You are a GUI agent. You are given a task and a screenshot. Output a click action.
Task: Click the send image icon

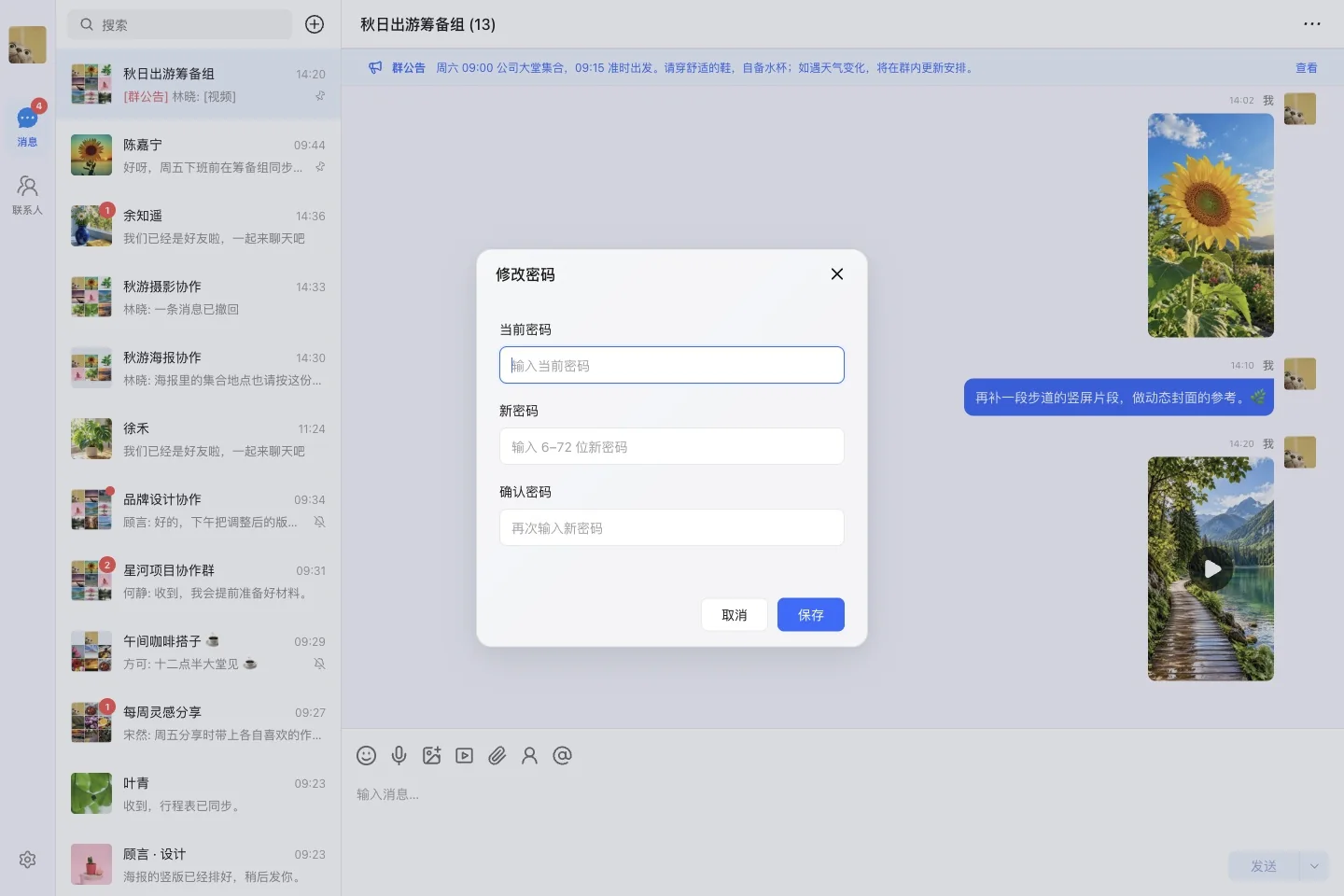coord(431,756)
